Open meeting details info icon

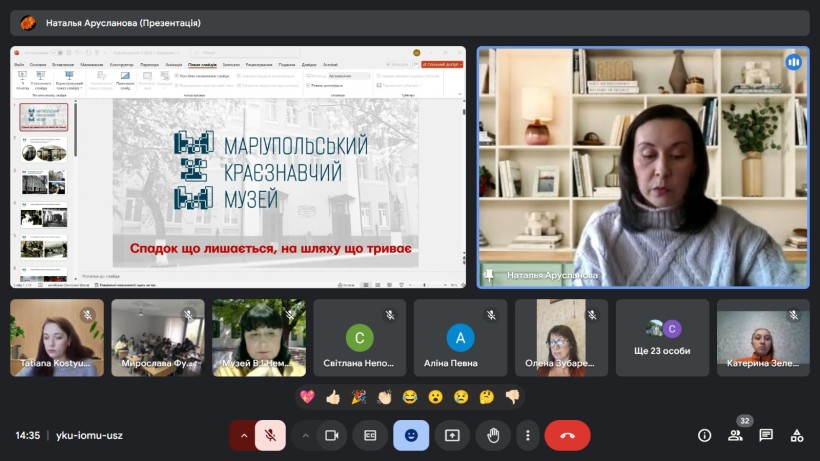click(x=704, y=435)
